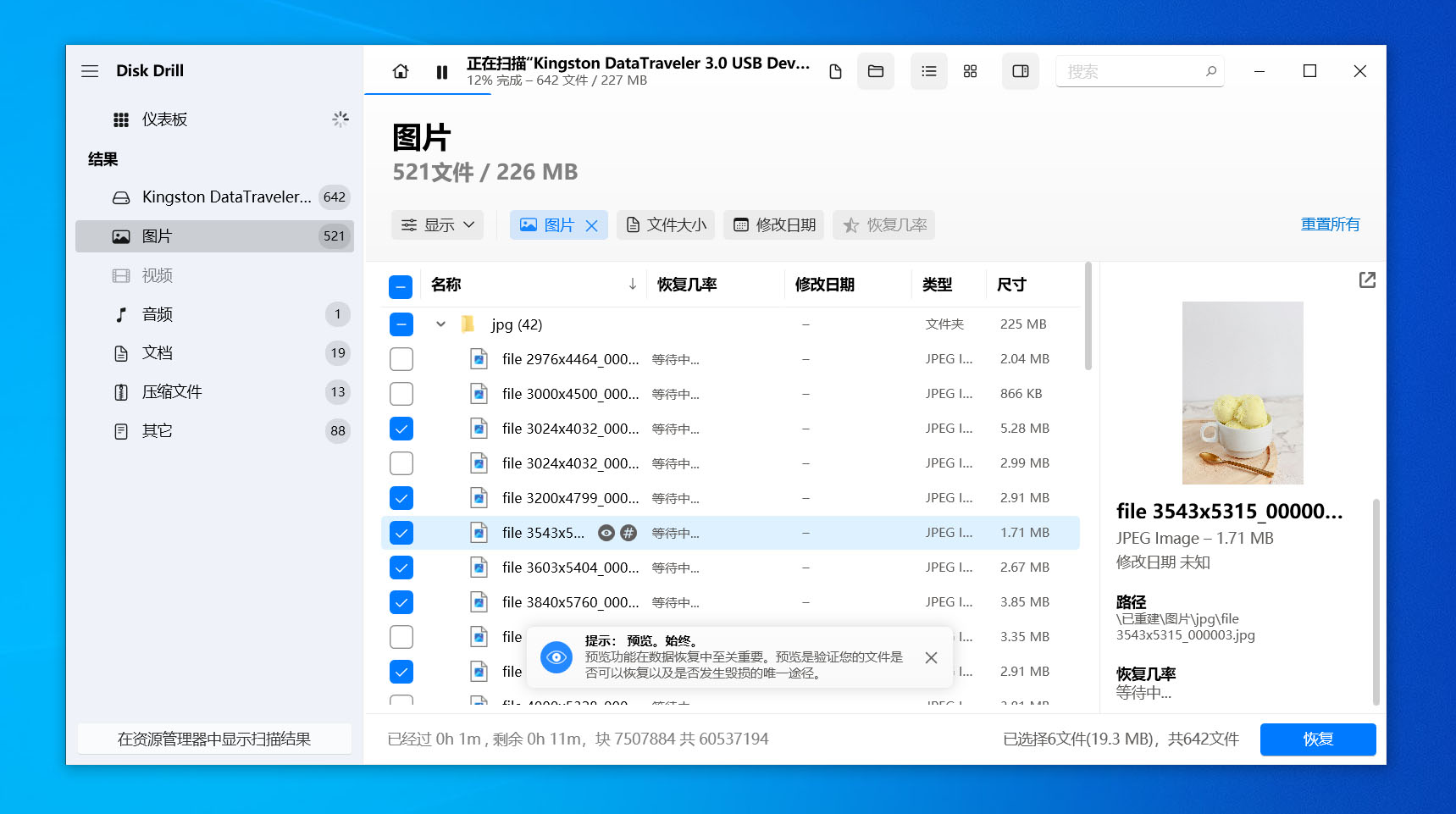Collapse the jpg (42) folder
1456x814 pixels.
440,324
